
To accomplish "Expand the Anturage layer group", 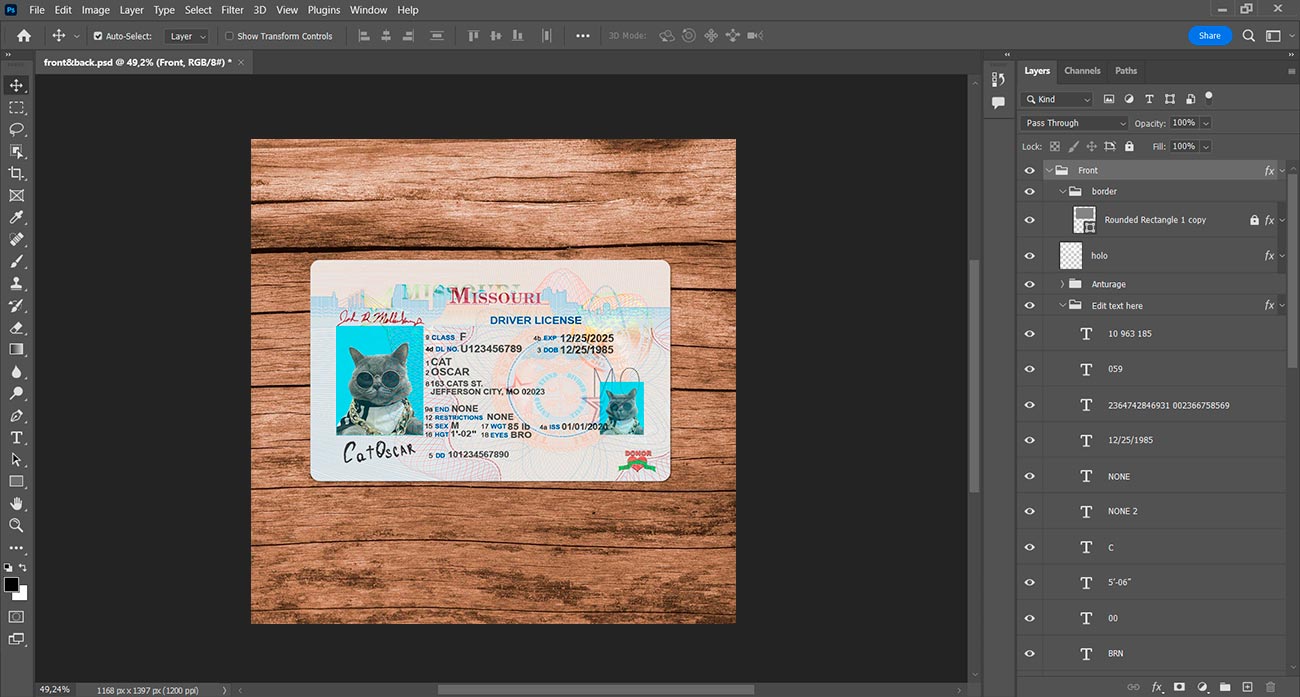I will [x=1062, y=284].
